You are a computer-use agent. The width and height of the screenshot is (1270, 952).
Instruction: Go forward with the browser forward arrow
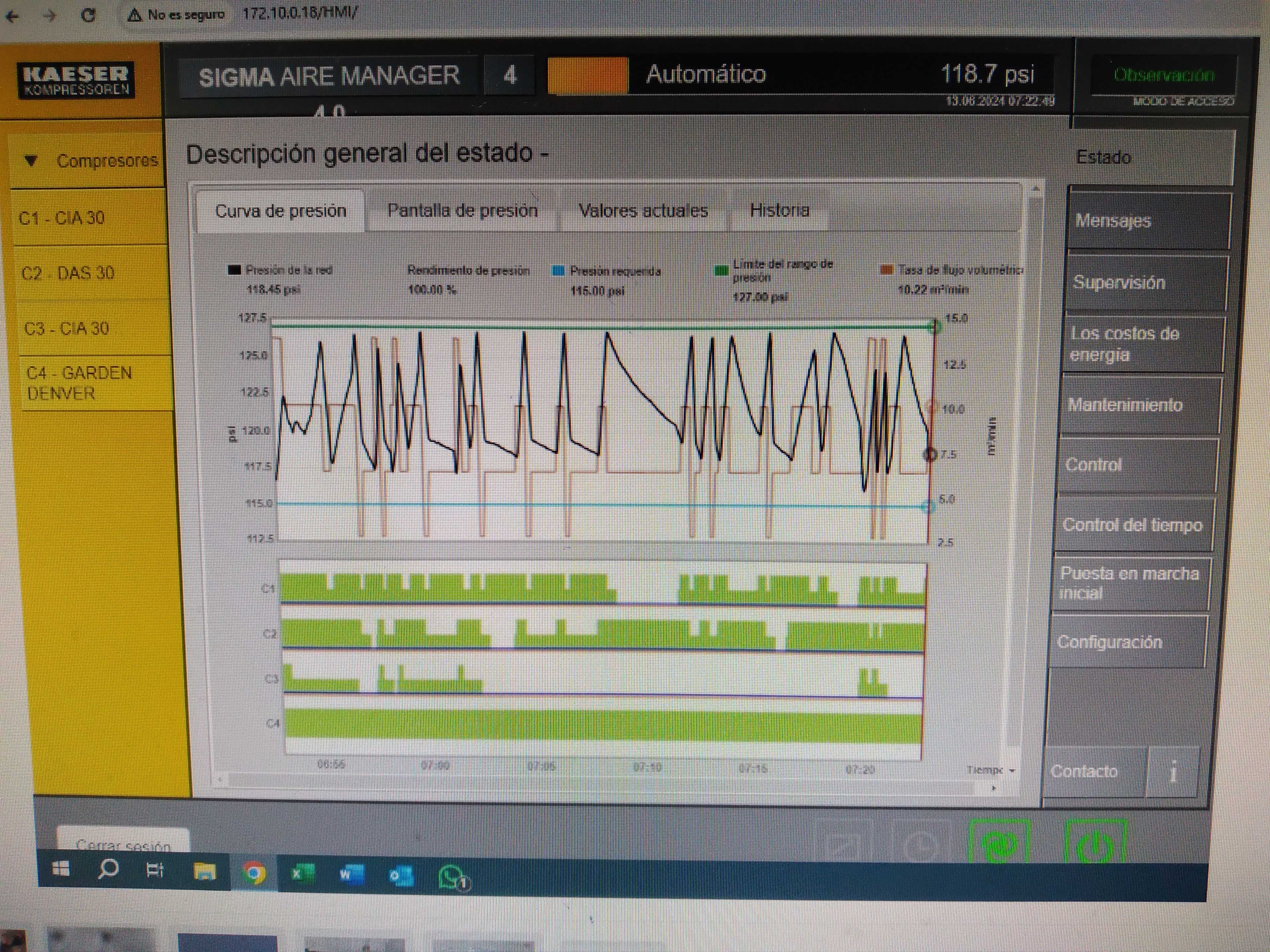pyautogui.click(x=50, y=16)
